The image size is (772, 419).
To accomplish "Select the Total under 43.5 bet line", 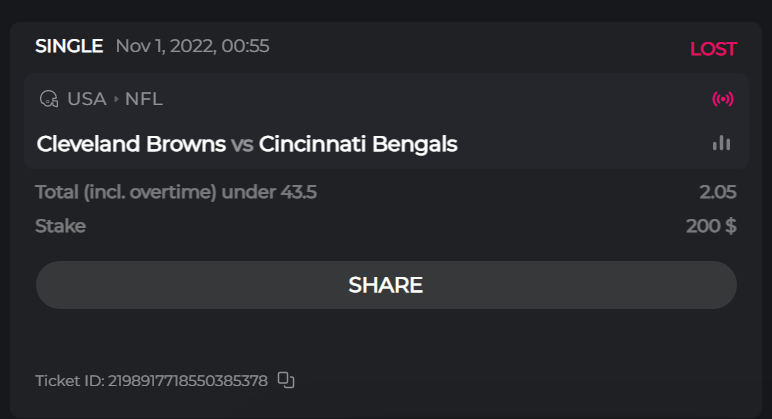I will click(x=176, y=192).
